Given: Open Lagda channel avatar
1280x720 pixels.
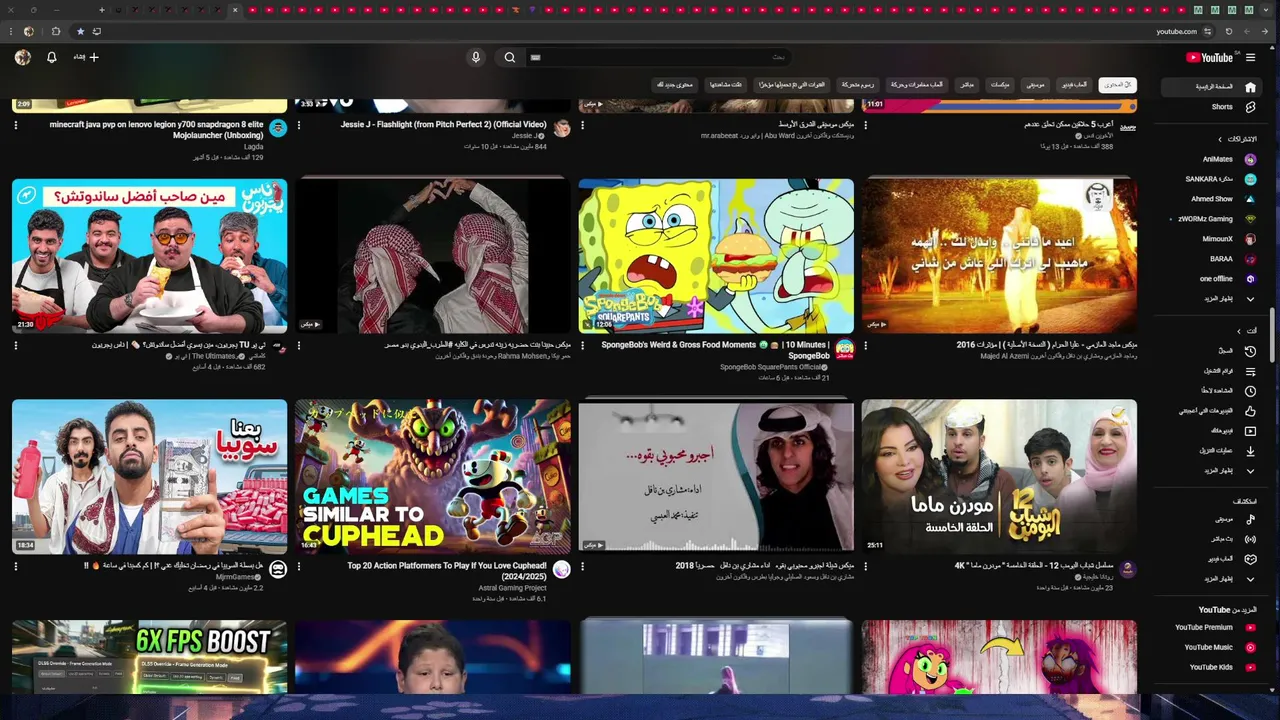Looking at the screenshot, I should [x=279, y=129].
